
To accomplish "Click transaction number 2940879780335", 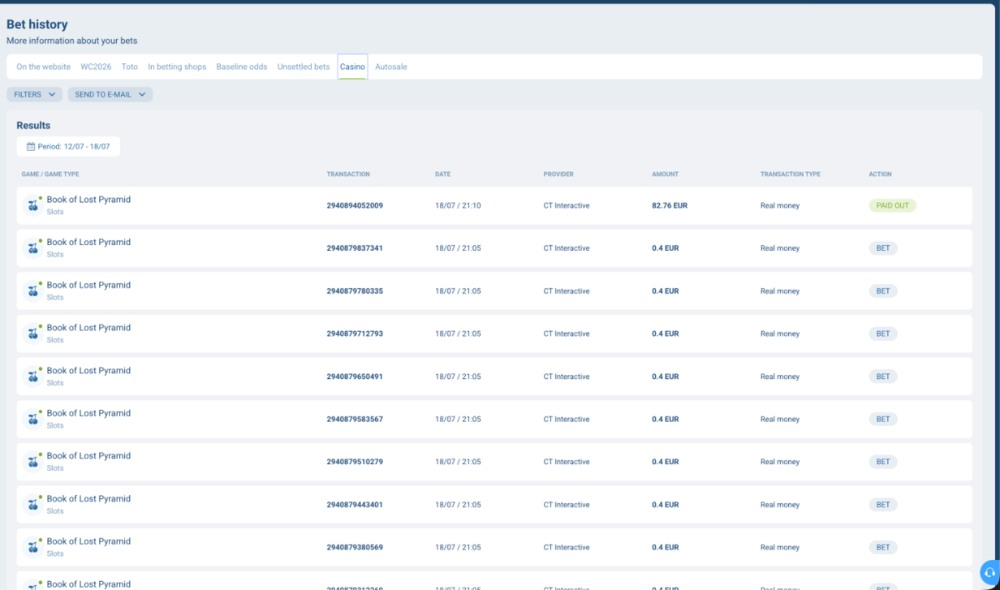I will tap(355, 291).
